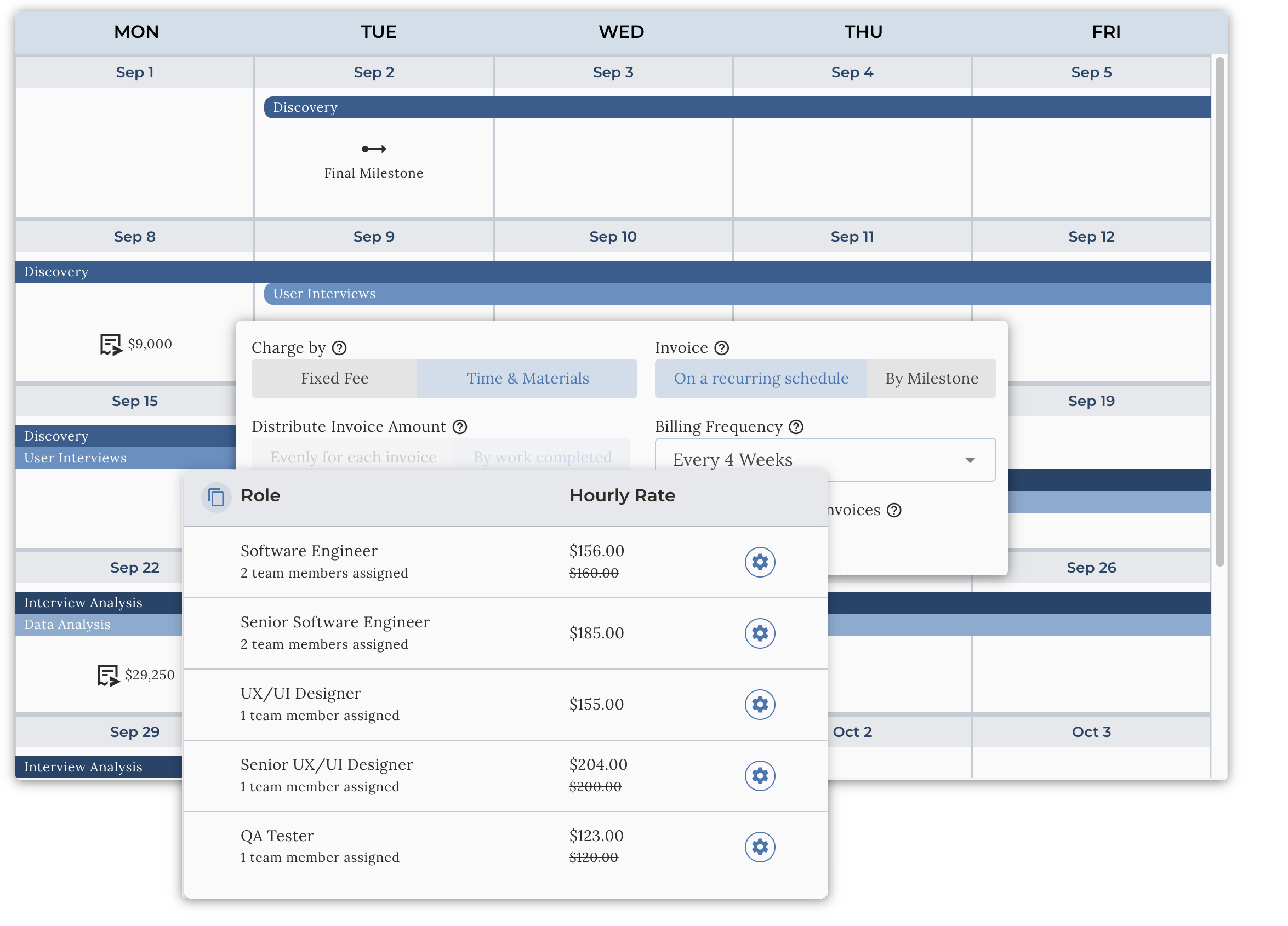Select Time & Materials charge option

click(x=527, y=379)
